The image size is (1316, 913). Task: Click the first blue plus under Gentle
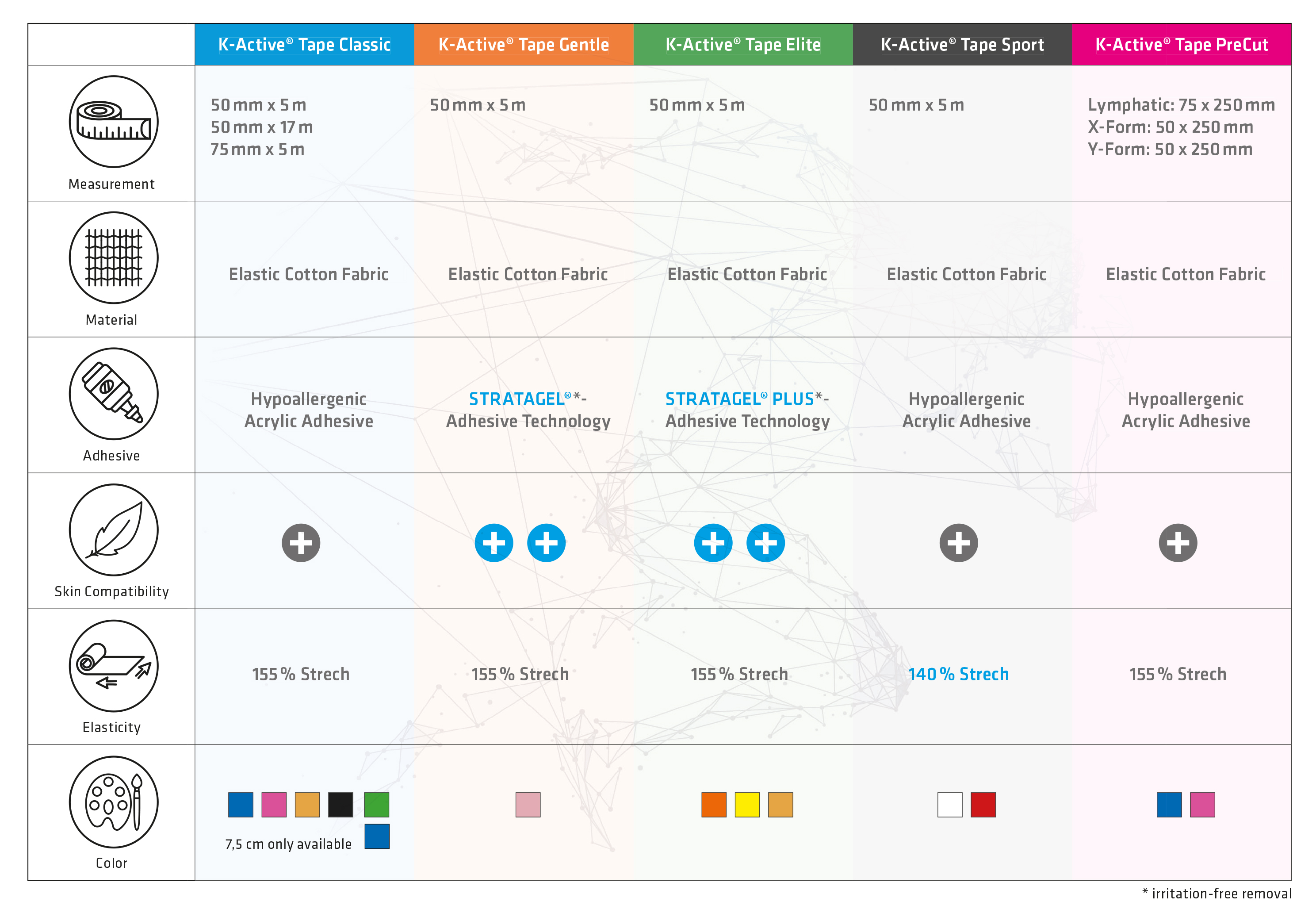point(493,542)
